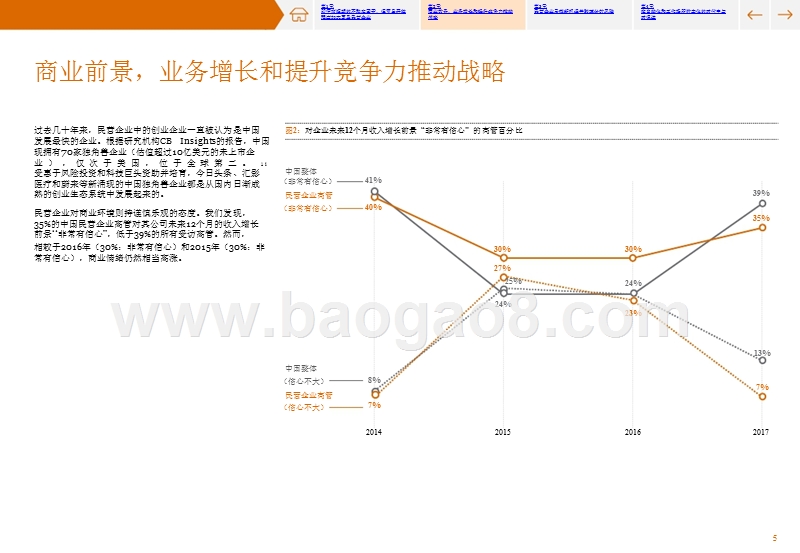Click the 41% label at 2014
The height and width of the screenshot is (553, 800).
pyautogui.click(x=373, y=180)
